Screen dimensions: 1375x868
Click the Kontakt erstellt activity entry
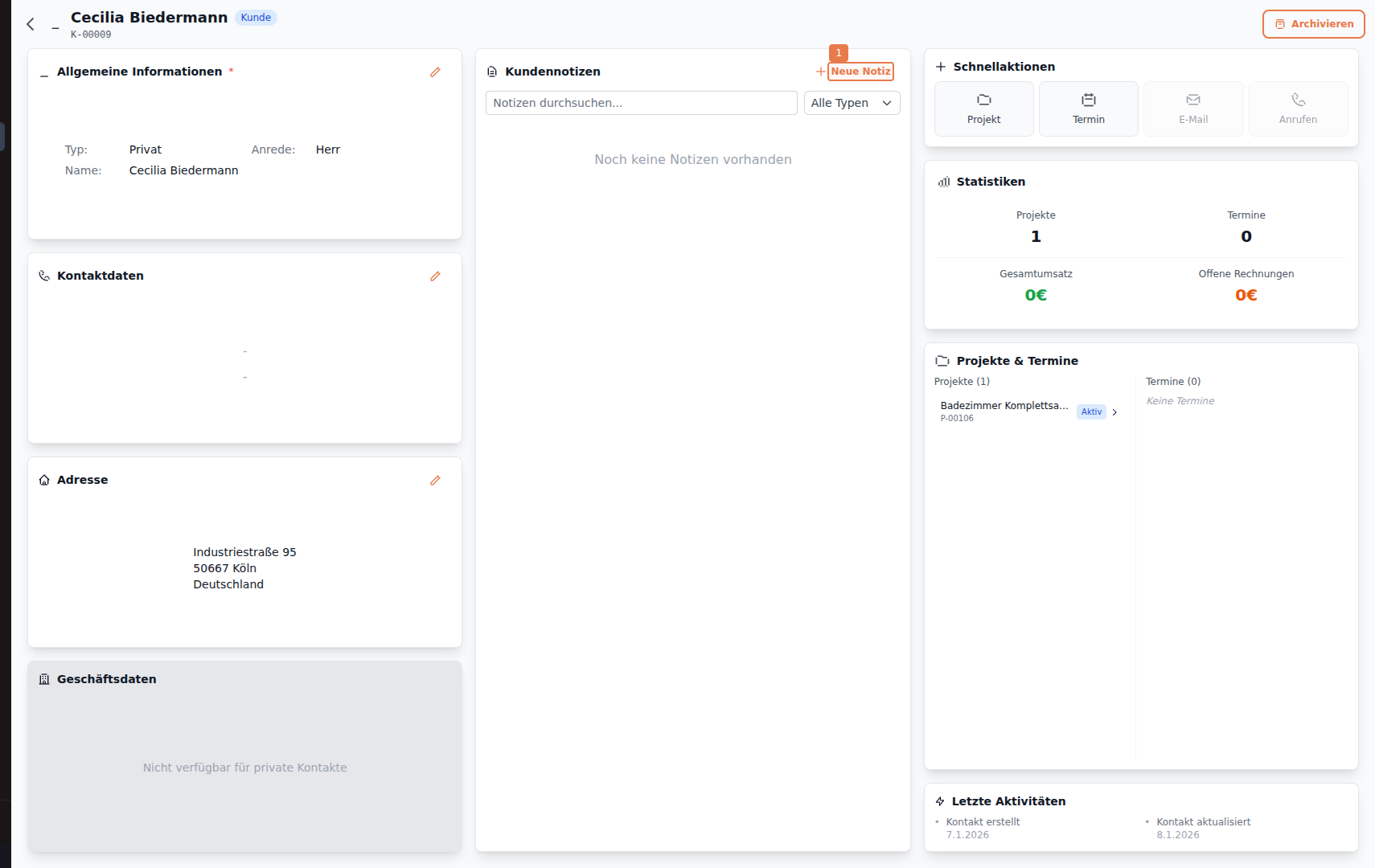tap(983, 822)
